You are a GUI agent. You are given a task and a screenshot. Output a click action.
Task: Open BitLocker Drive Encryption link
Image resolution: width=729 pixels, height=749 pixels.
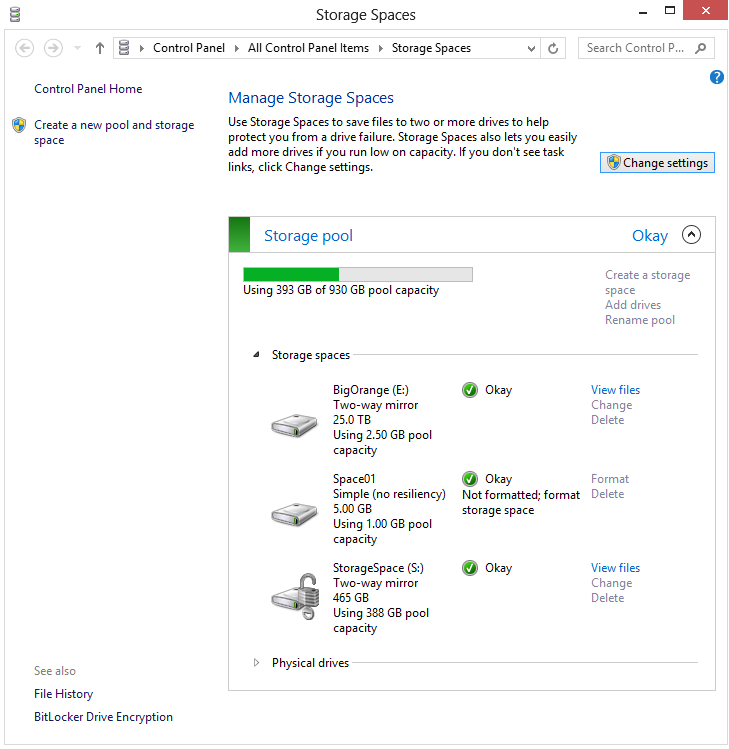pyautogui.click(x=103, y=717)
